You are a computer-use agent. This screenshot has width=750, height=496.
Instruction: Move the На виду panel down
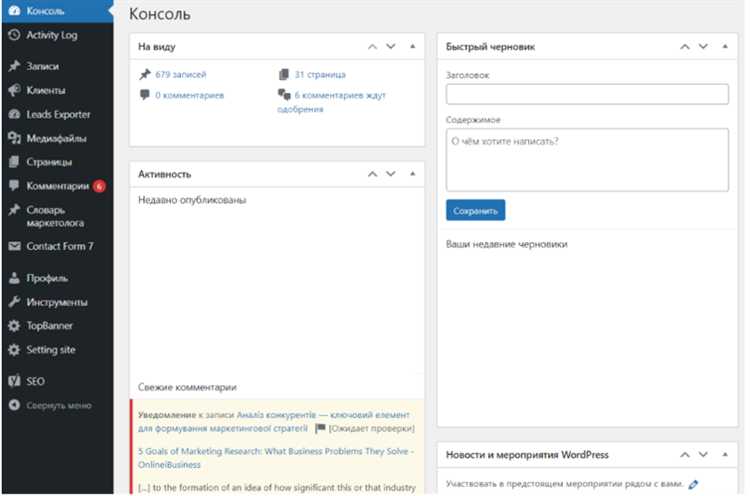(391, 47)
